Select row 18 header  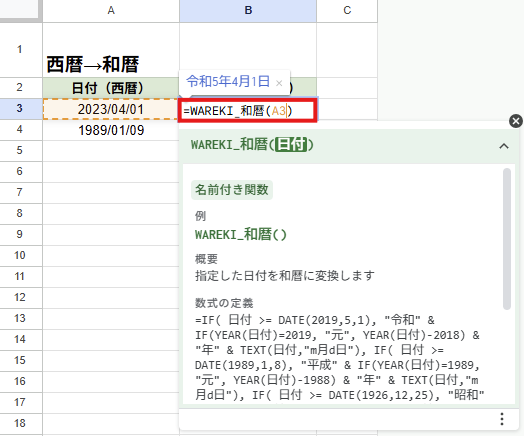(x=20, y=424)
